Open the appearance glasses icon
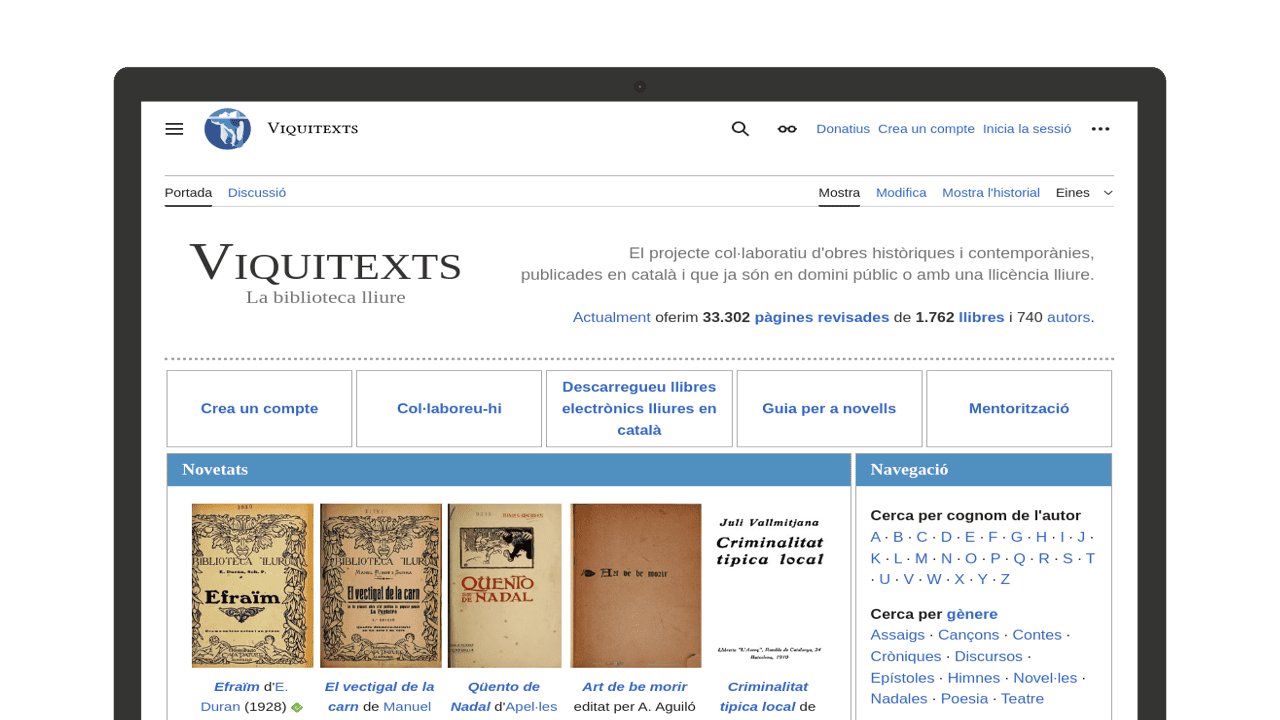 787,129
